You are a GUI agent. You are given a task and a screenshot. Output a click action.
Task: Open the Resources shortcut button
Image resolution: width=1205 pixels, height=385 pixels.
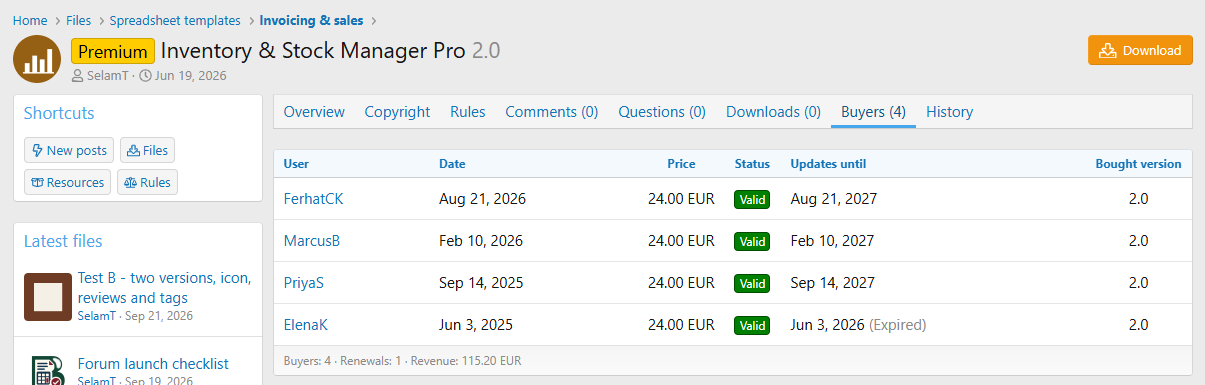click(67, 182)
